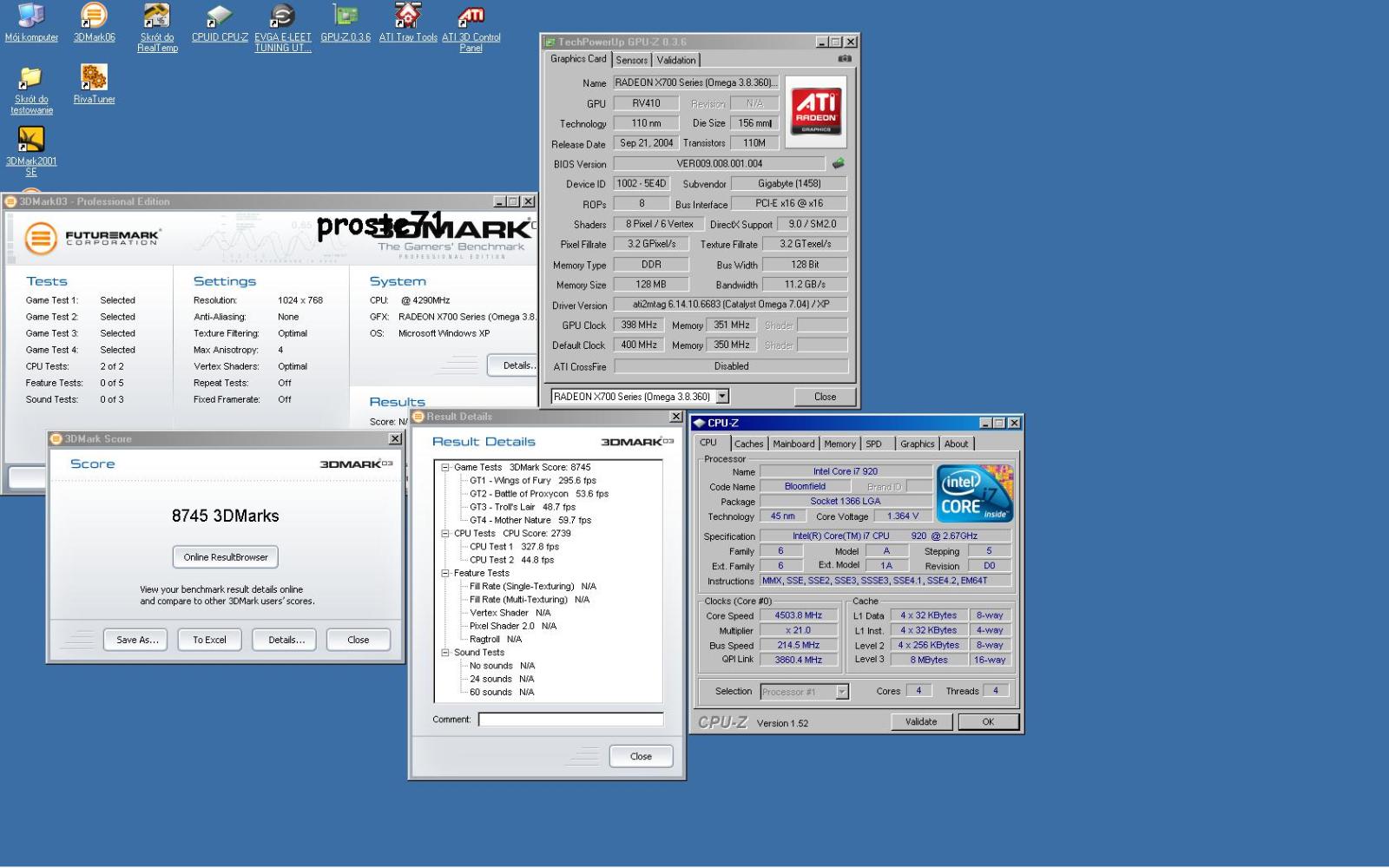
Task: Click System Details button in 3DMark03
Action: click(513, 365)
